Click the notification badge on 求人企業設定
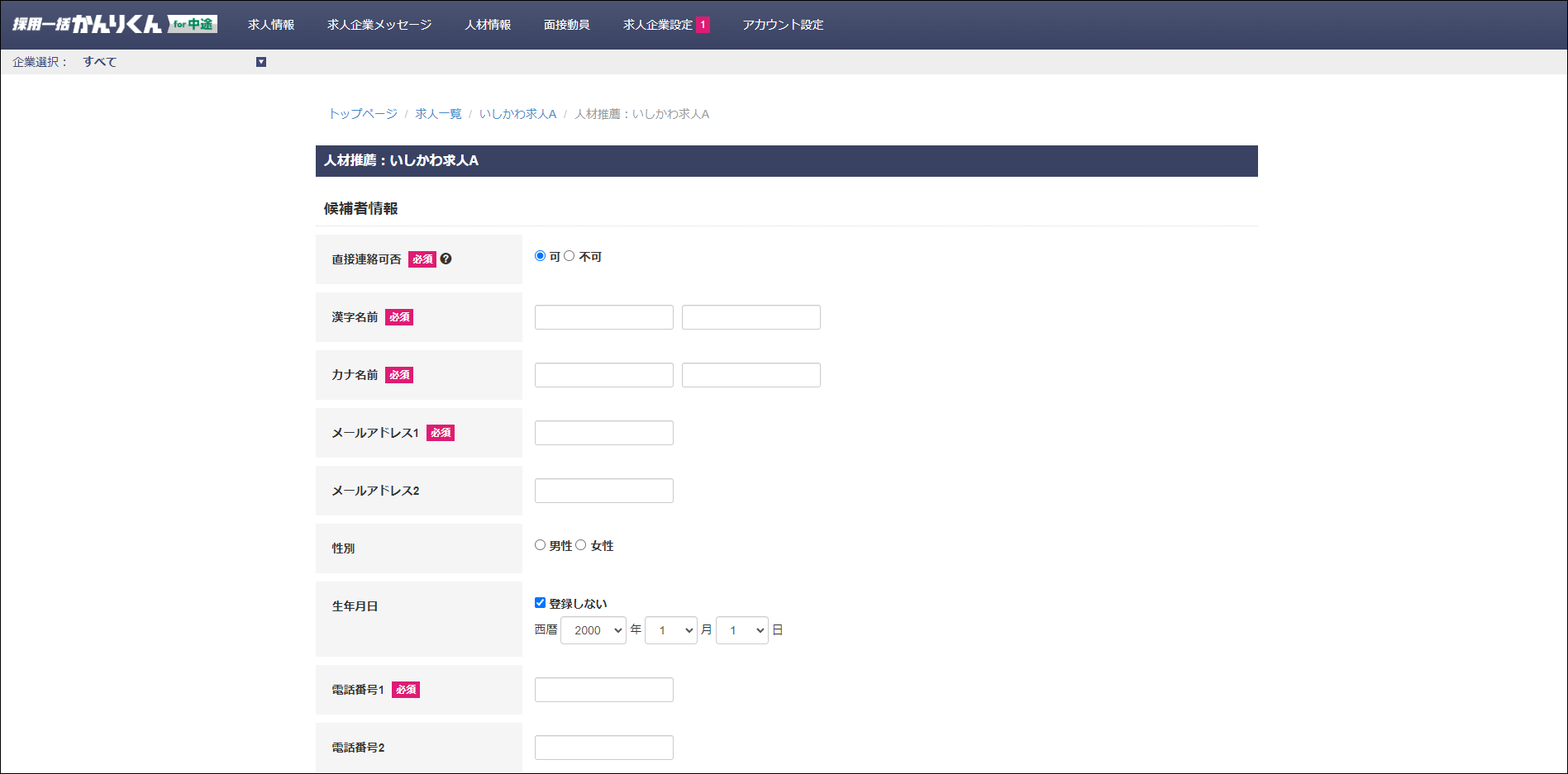The width and height of the screenshot is (1568, 774). click(x=703, y=25)
